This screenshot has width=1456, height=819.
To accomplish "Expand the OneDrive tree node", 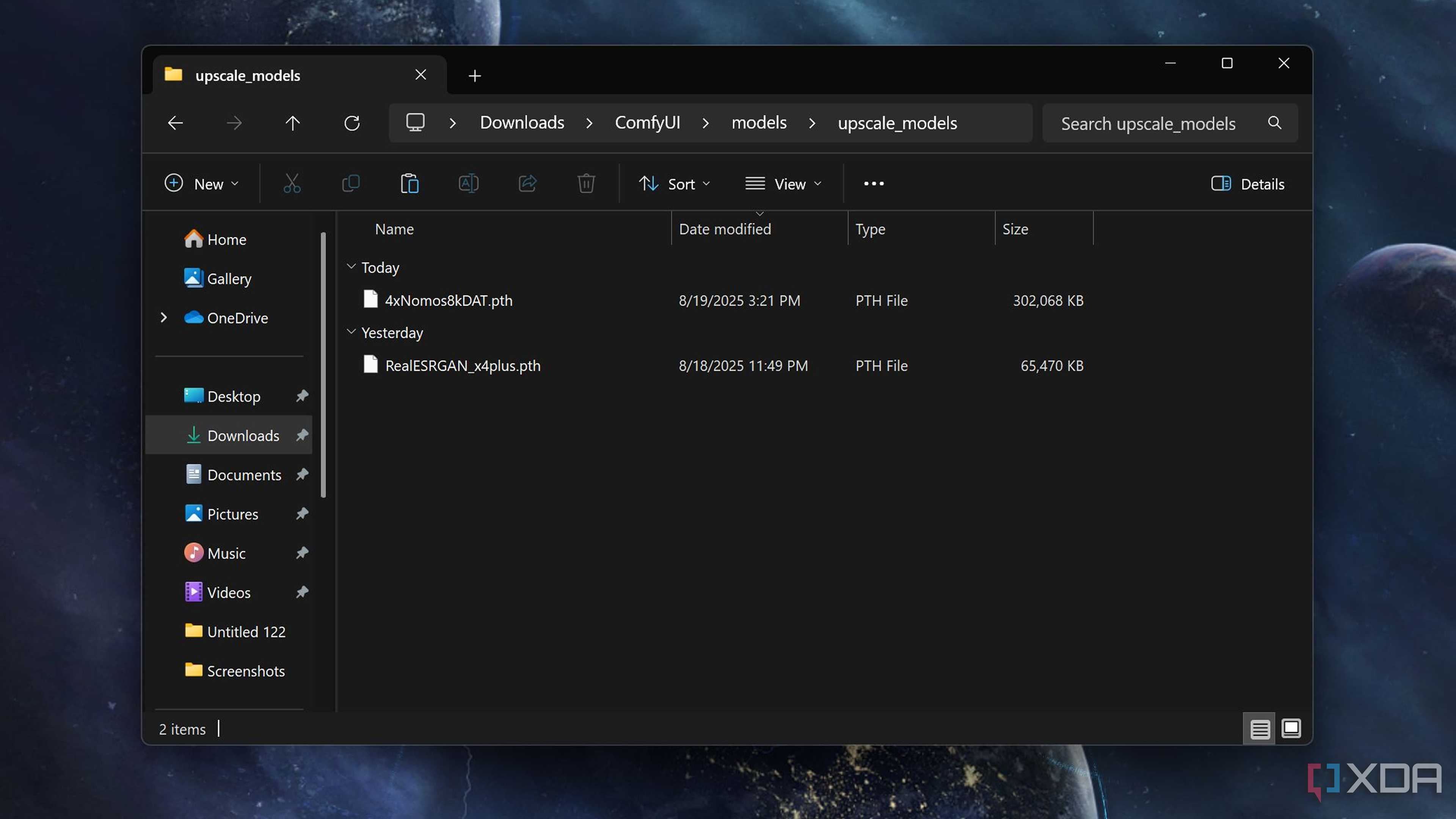I will pyautogui.click(x=164, y=318).
